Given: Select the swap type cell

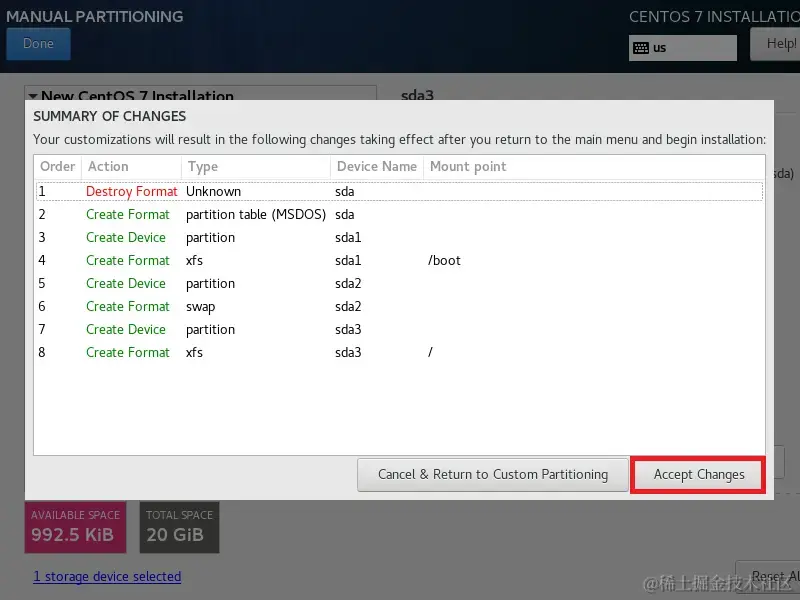Looking at the screenshot, I should pyautogui.click(x=201, y=307).
